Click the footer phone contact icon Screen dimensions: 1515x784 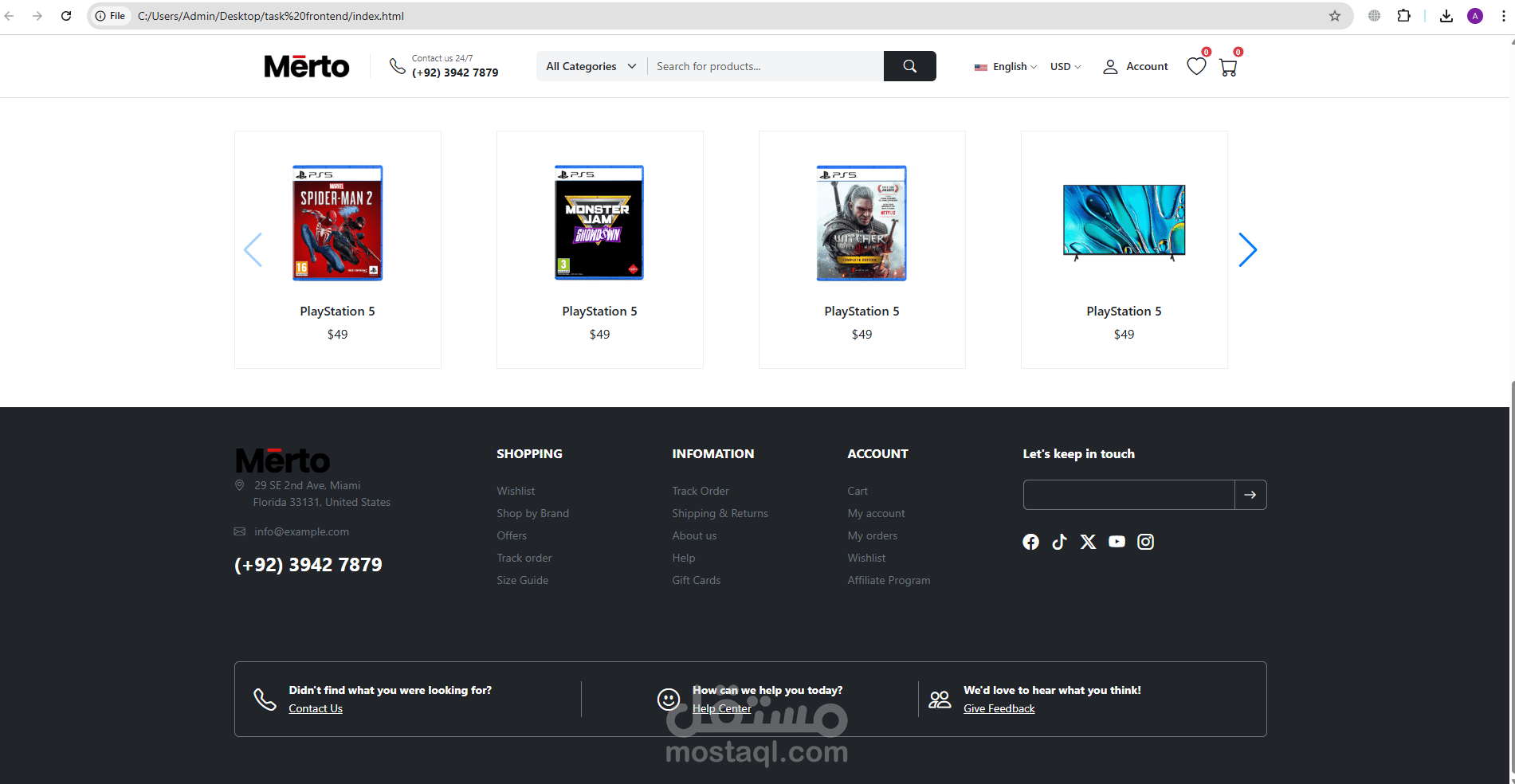(x=265, y=700)
